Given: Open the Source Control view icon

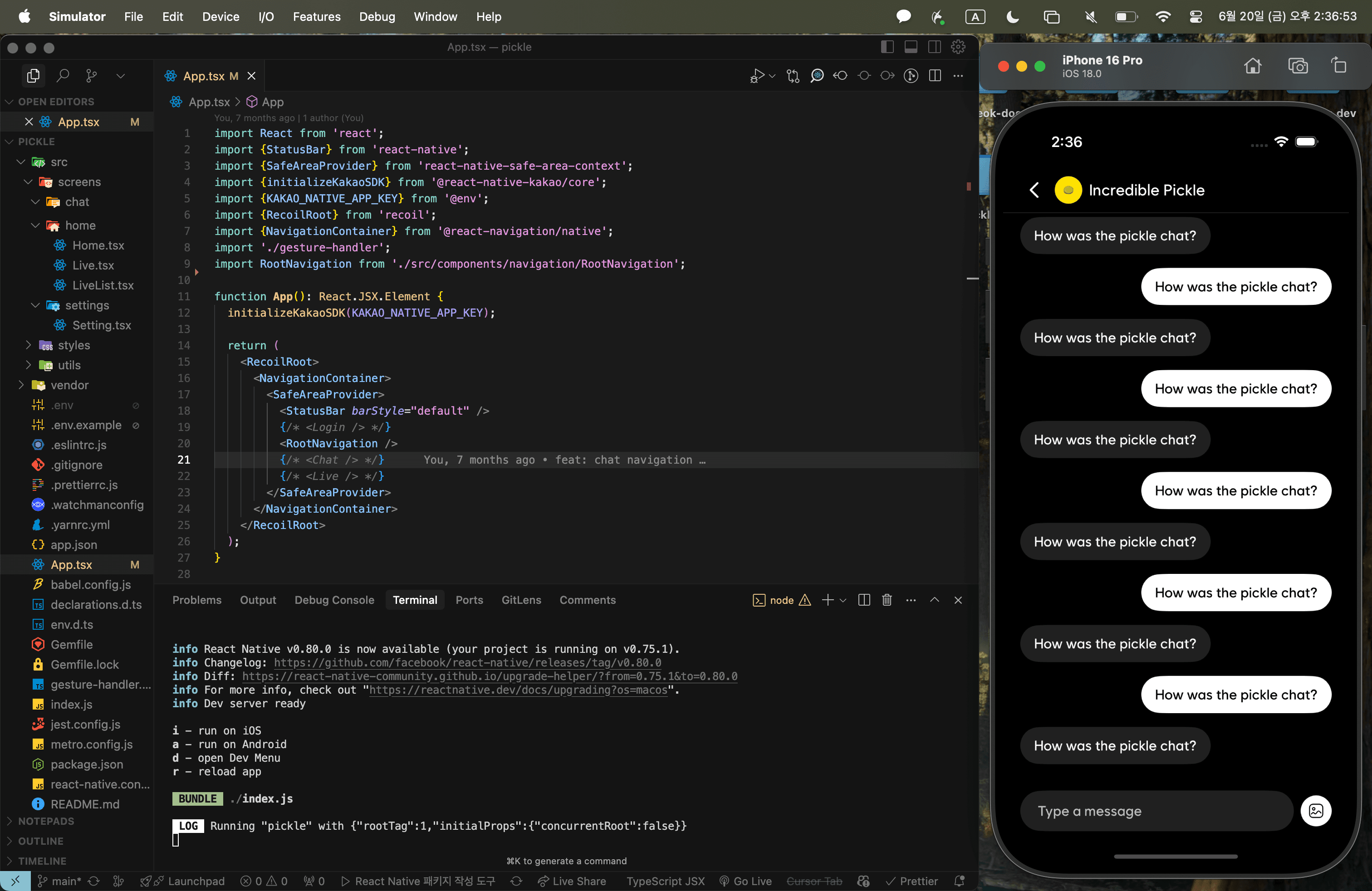Looking at the screenshot, I should (x=91, y=75).
